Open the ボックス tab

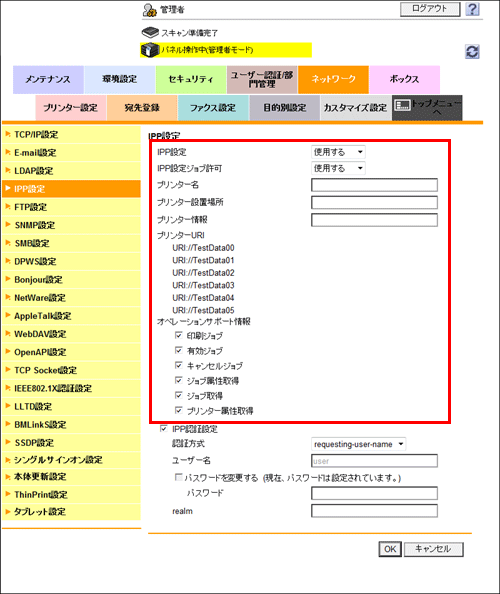coord(405,80)
